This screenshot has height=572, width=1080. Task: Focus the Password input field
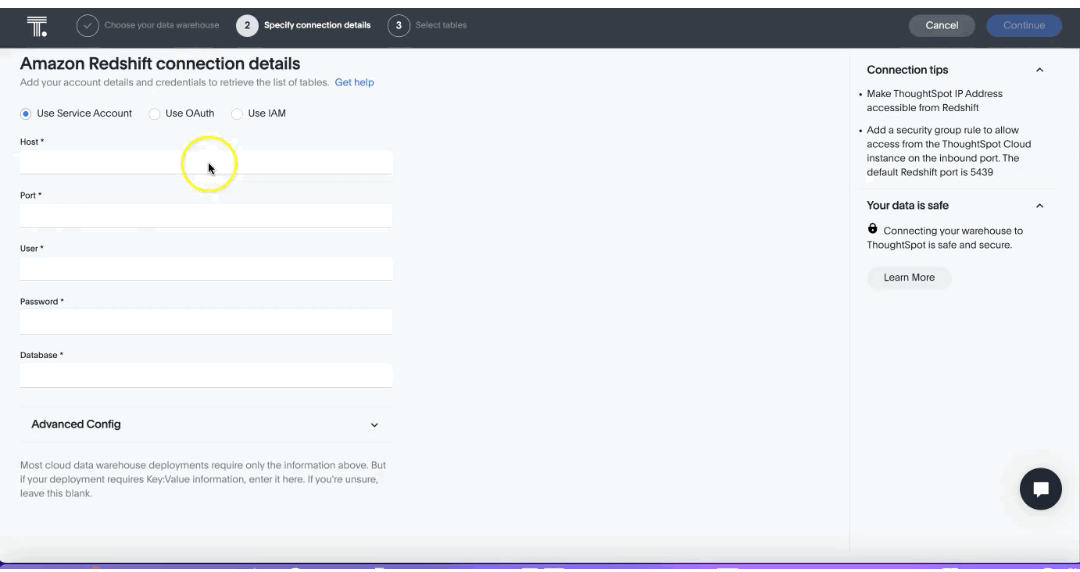point(206,322)
